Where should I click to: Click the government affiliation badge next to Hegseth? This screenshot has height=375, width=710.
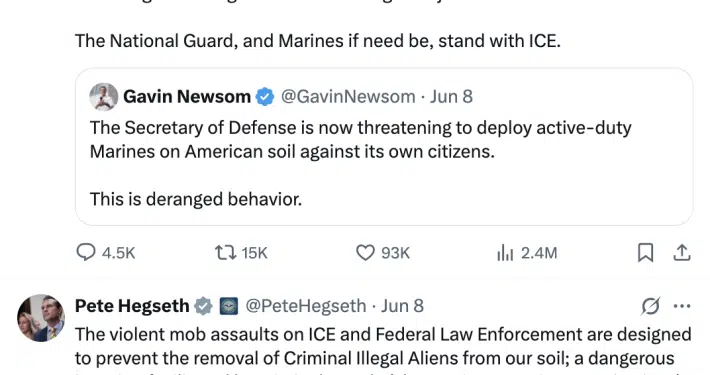[229, 306]
